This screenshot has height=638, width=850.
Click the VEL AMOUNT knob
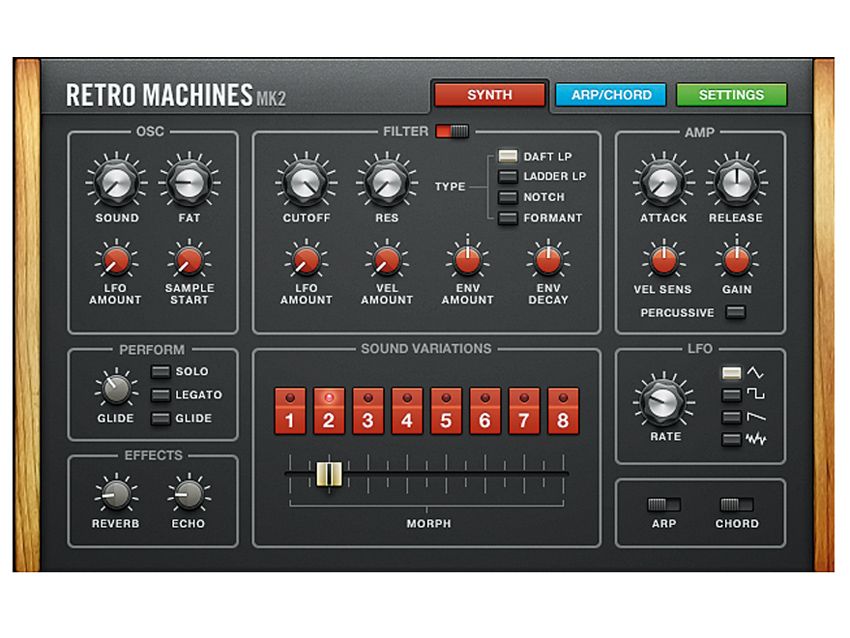(x=387, y=261)
